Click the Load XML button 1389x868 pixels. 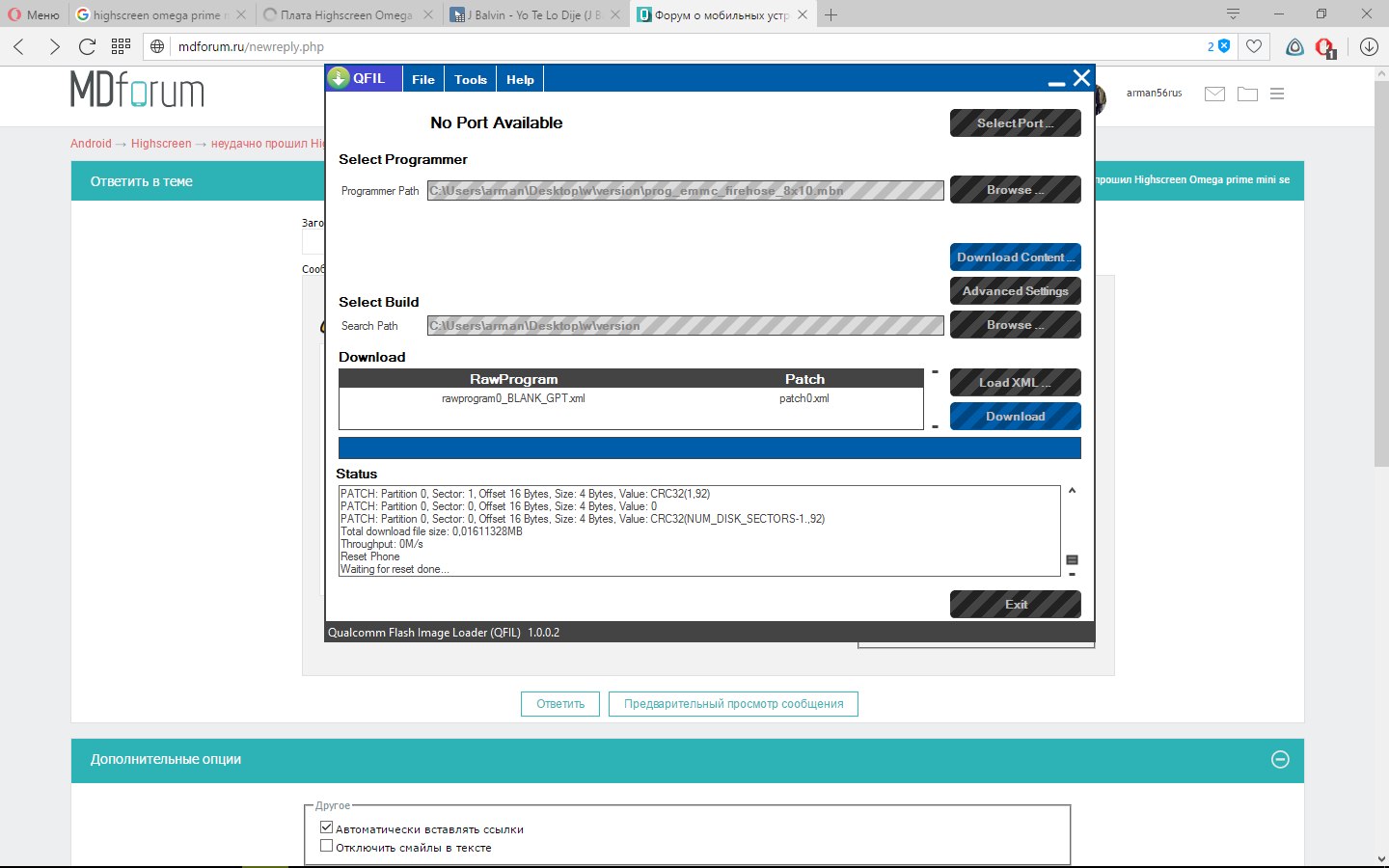[x=1015, y=383]
